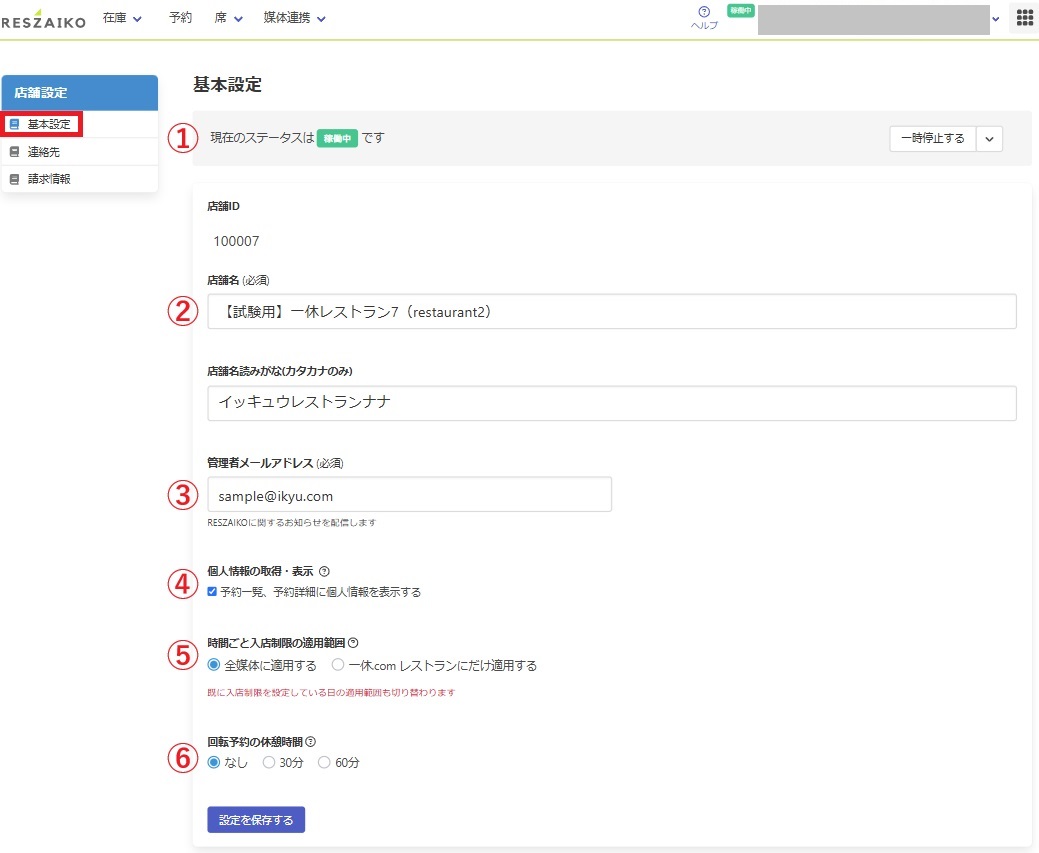Open the 予約 menu item
1039x853 pixels.
click(x=180, y=17)
